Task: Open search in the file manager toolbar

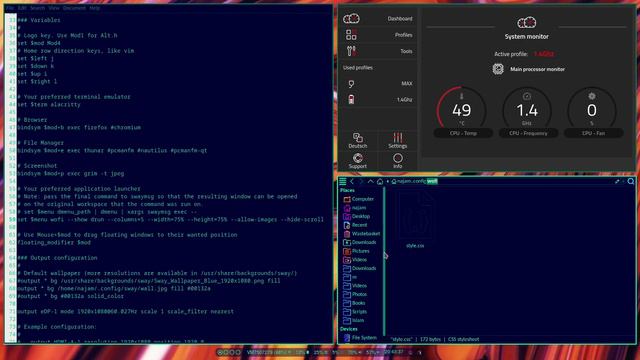Action: pyautogui.click(x=631, y=181)
